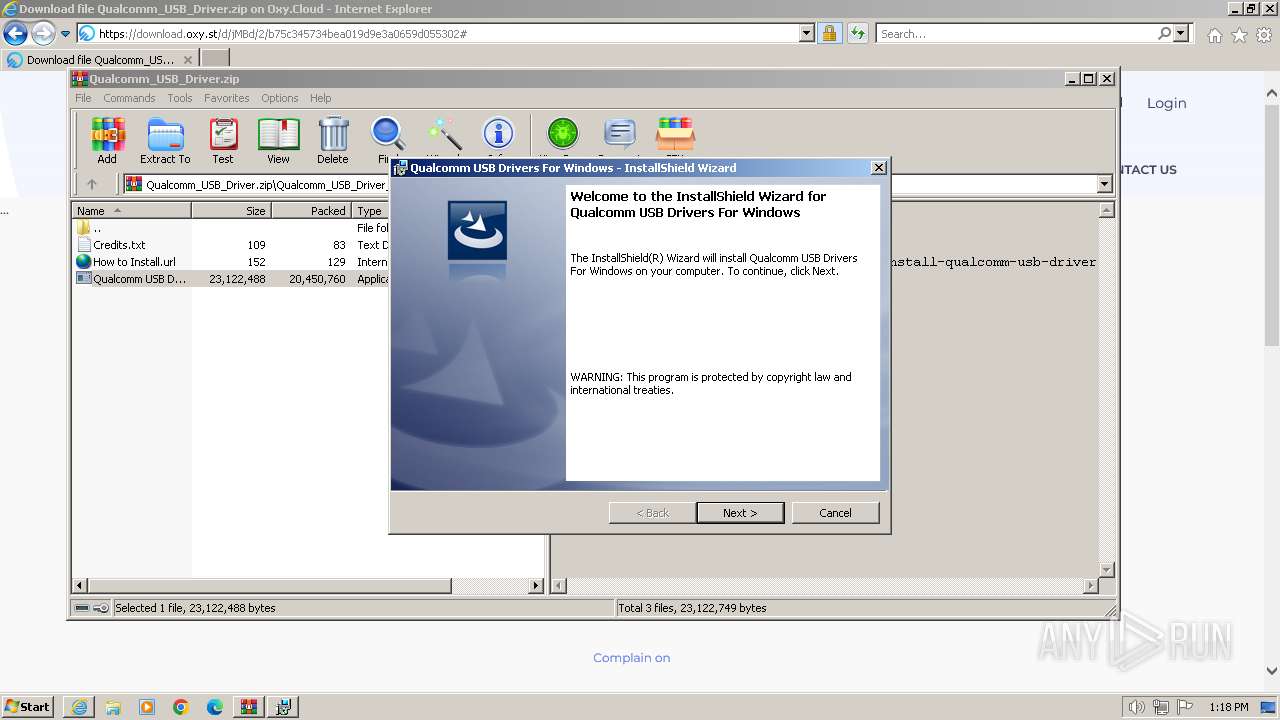The width and height of the screenshot is (1280, 720).
Task: Sort by the Size column header
Action: pos(231,211)
